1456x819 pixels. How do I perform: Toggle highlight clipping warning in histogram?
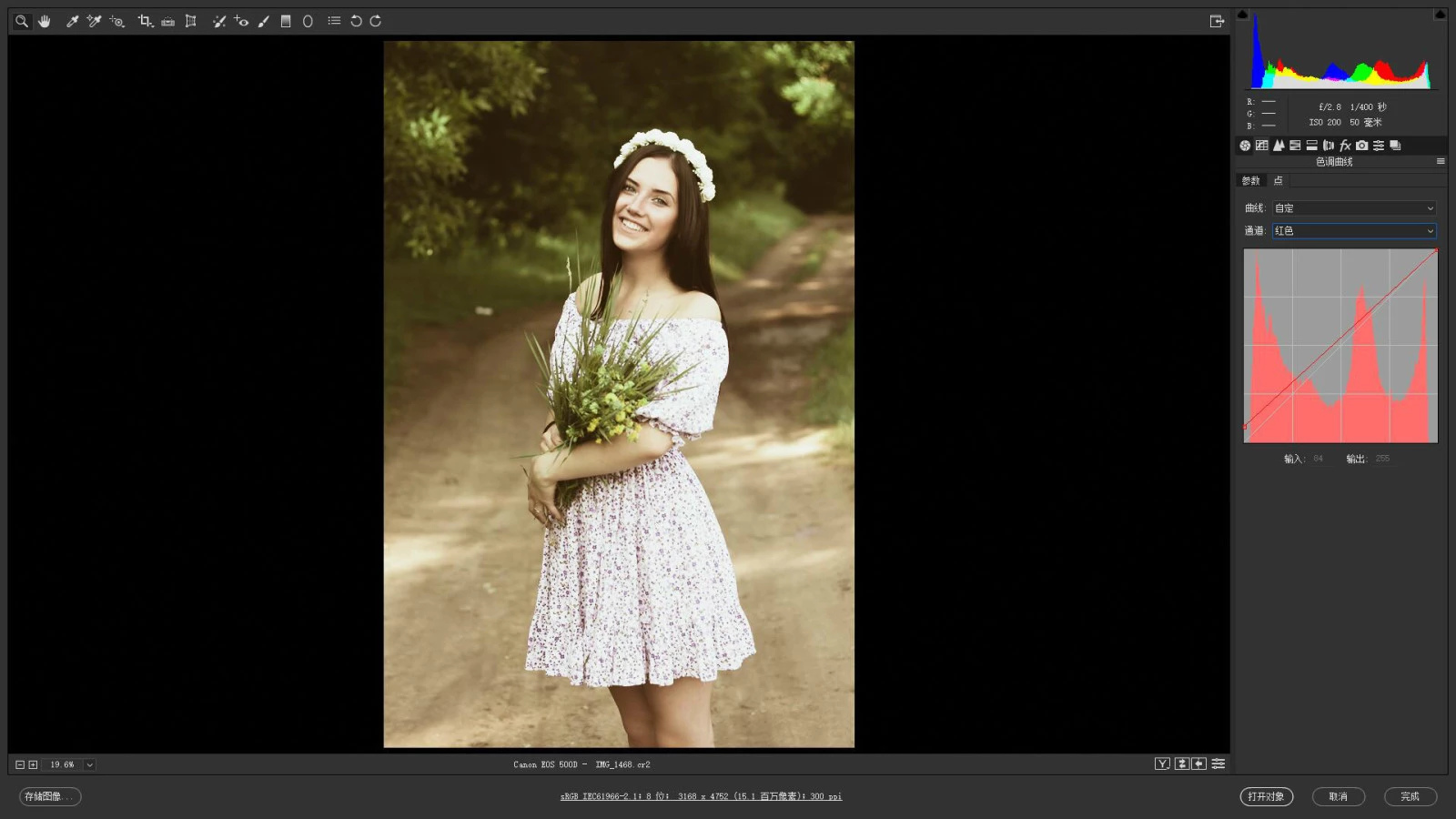click(1440, 14)
